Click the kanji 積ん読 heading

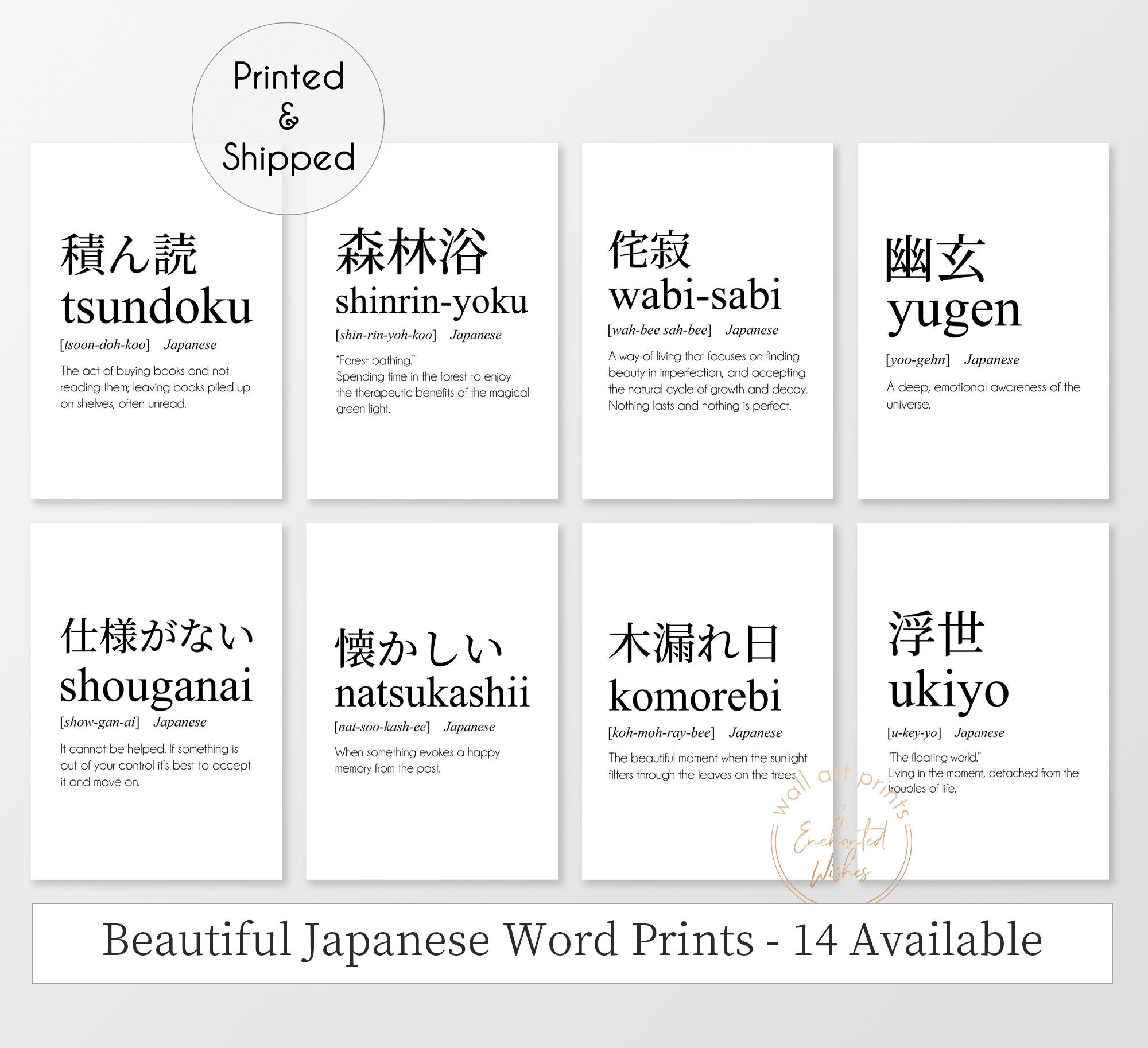[x=129, y=255]
